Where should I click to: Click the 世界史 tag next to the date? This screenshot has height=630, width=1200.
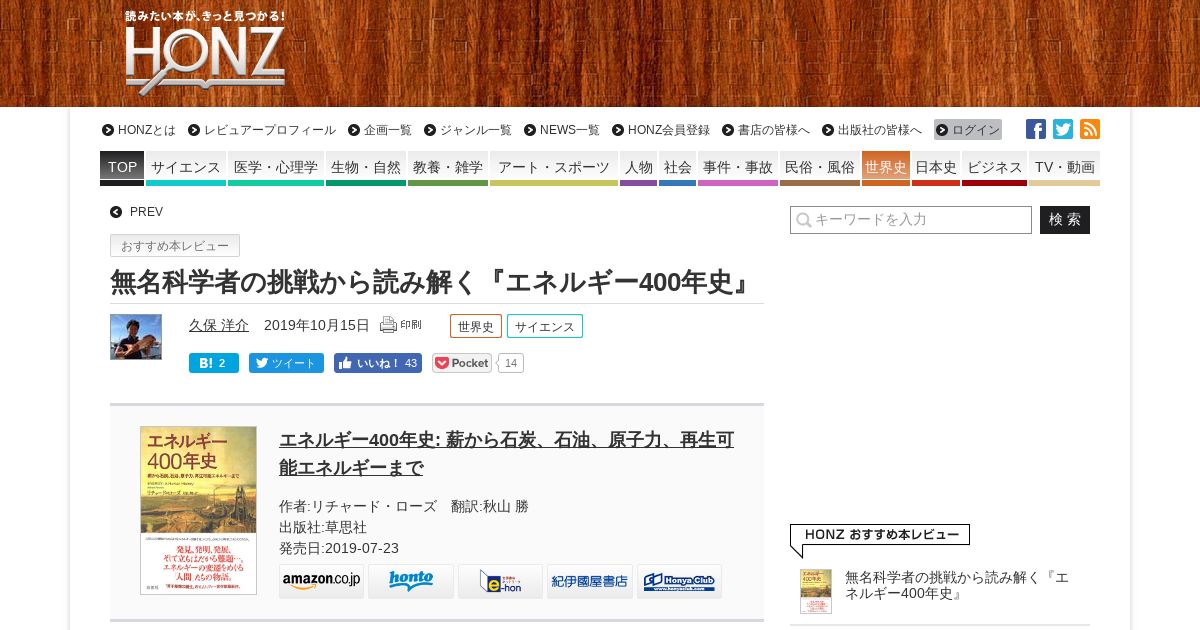click(476, 326)
